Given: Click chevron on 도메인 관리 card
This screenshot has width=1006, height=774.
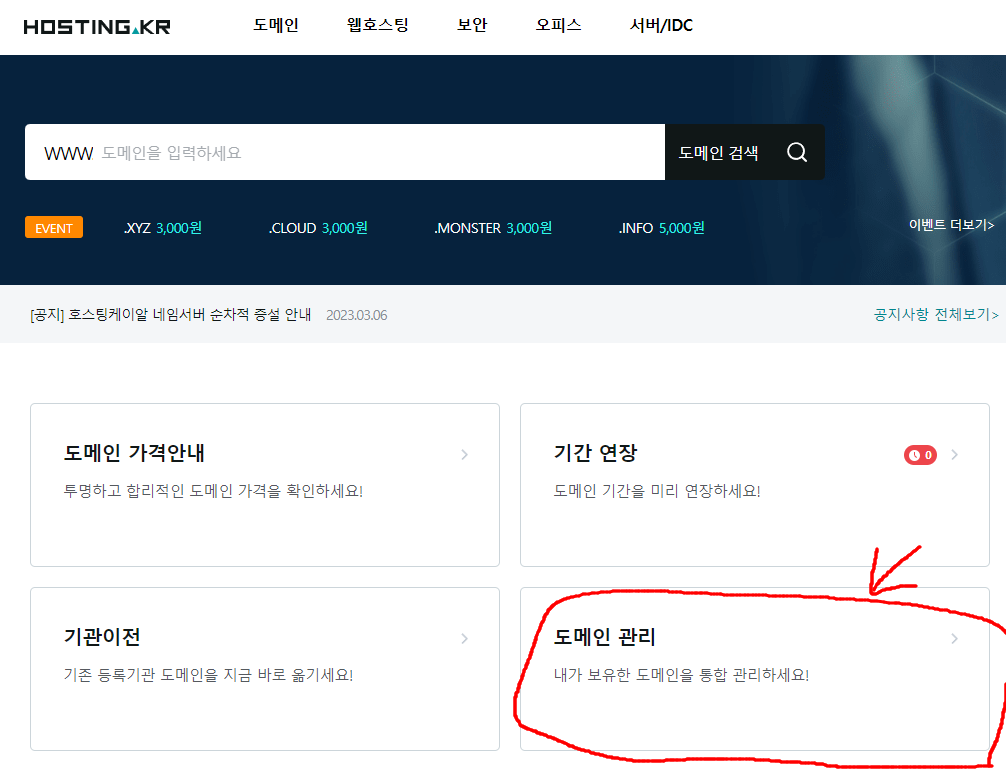Looking at the screenshot, I should click(955, 639).
